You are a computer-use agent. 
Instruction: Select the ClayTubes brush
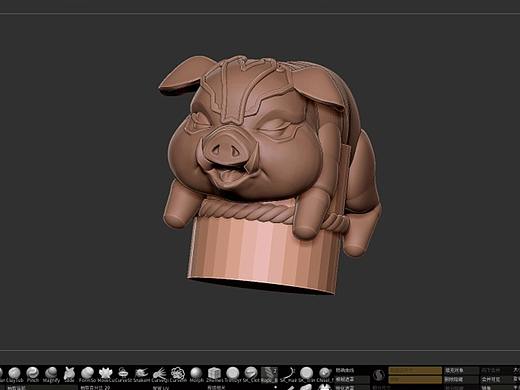[x=14, y=374]
